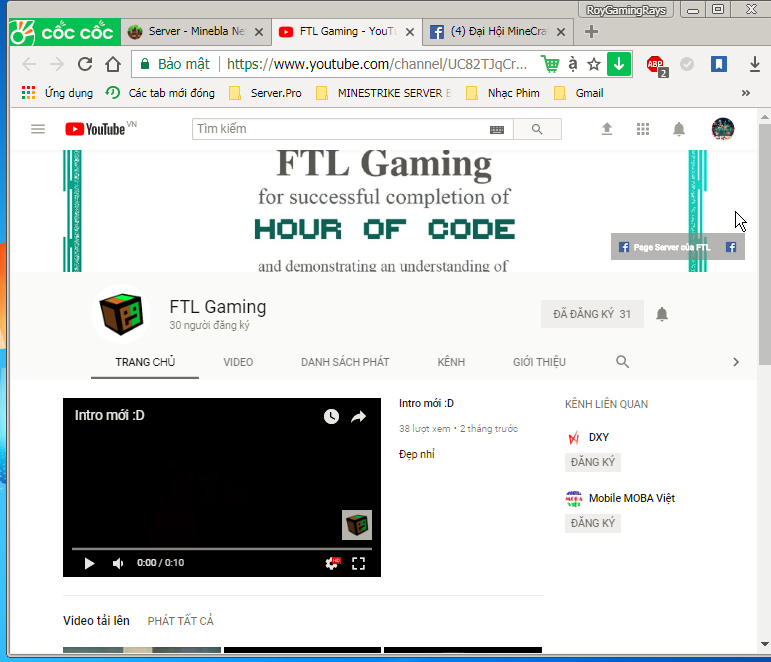Open the YouTube hamburger guide menu
Image resolution: width=771 pixels, height=662 pixels.
coord(38,129)
